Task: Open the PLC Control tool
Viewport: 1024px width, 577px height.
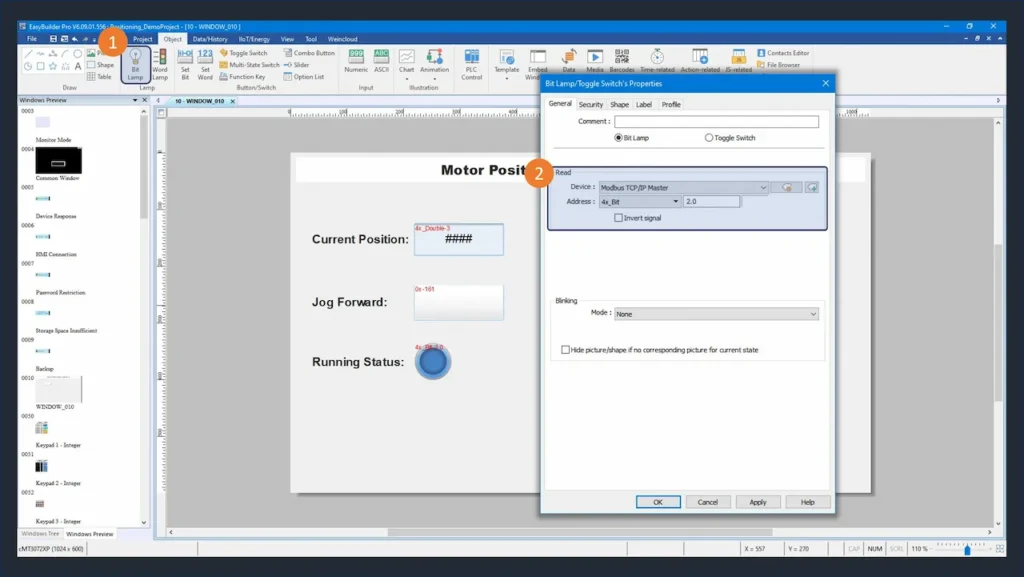Action: point(472,64)
